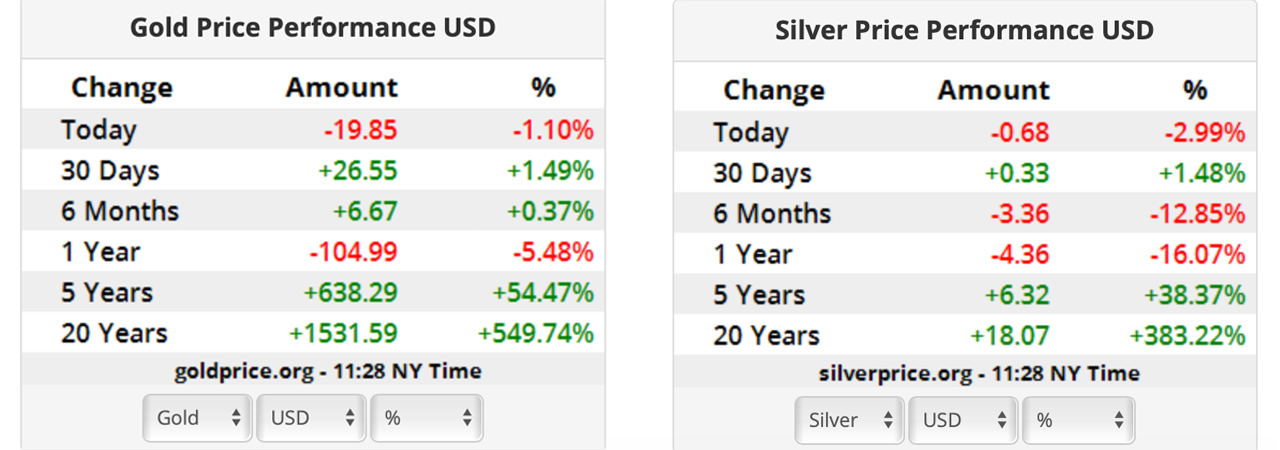Select gold's 30 Days row label
Screen dimensions: 1280x450
coord(110,171)
